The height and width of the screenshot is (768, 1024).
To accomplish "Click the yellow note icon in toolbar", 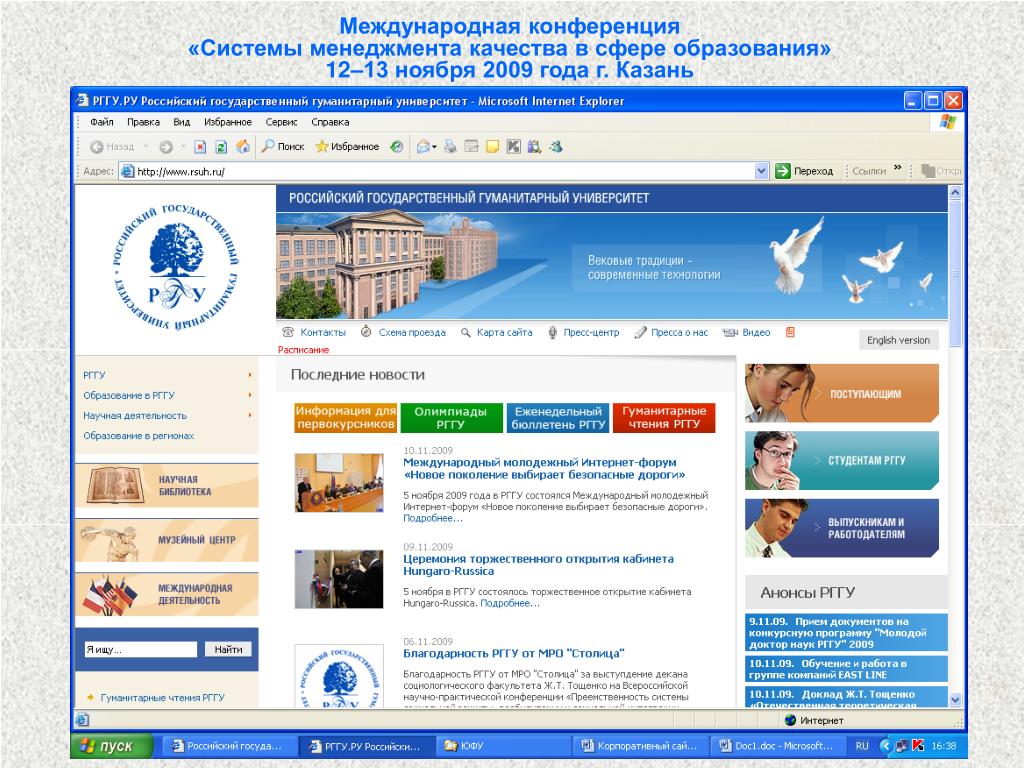I will tap(492, 146).
